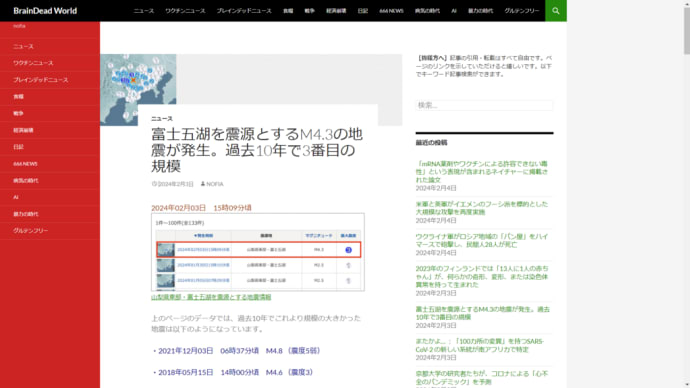Select 暴力の時代 in the red sidebar

click(26, 213)
